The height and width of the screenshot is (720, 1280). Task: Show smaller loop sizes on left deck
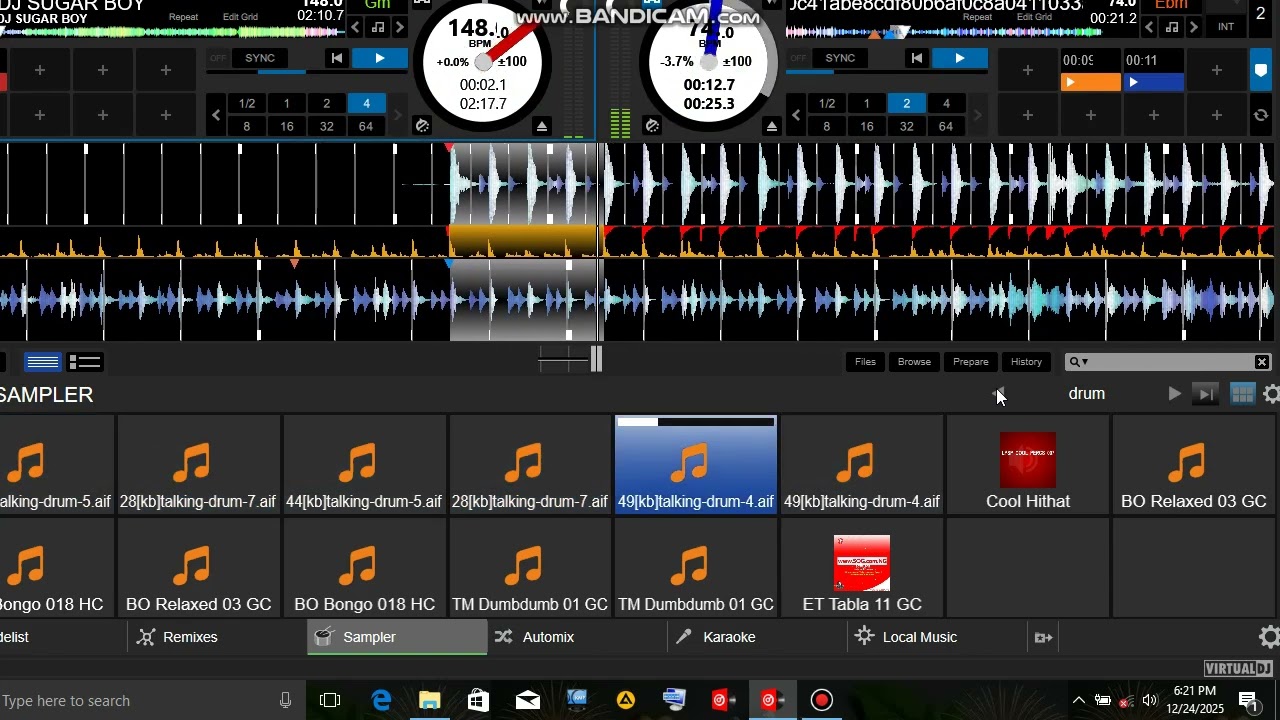pos(216,115)
